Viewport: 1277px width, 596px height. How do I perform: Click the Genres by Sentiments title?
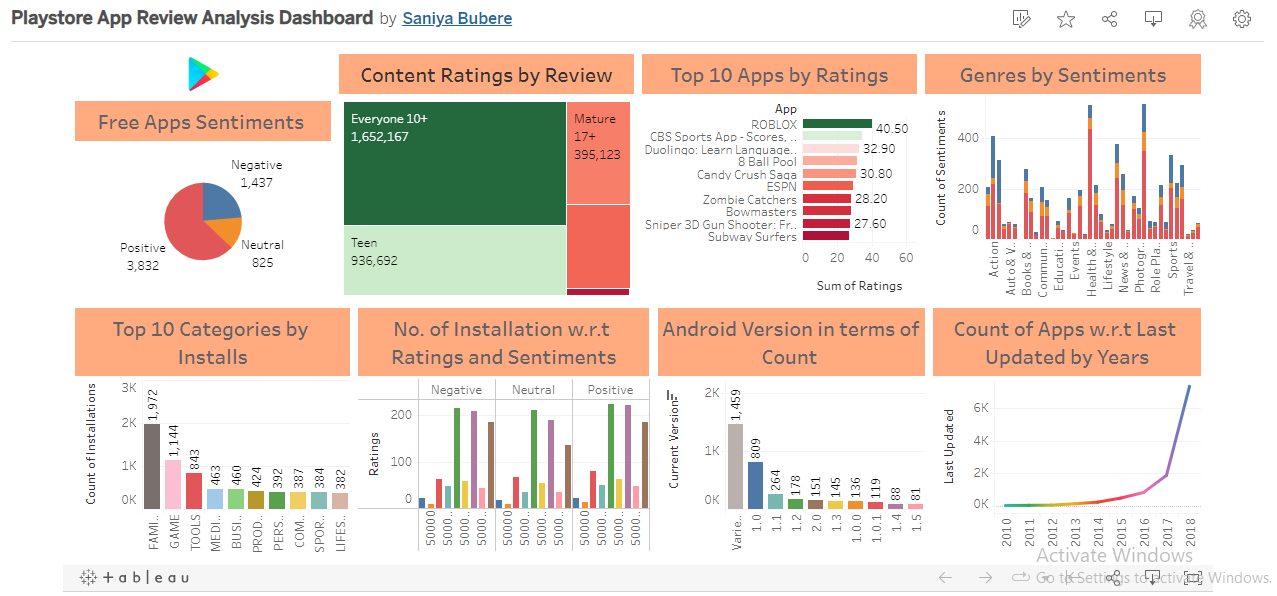[1062, 75]
